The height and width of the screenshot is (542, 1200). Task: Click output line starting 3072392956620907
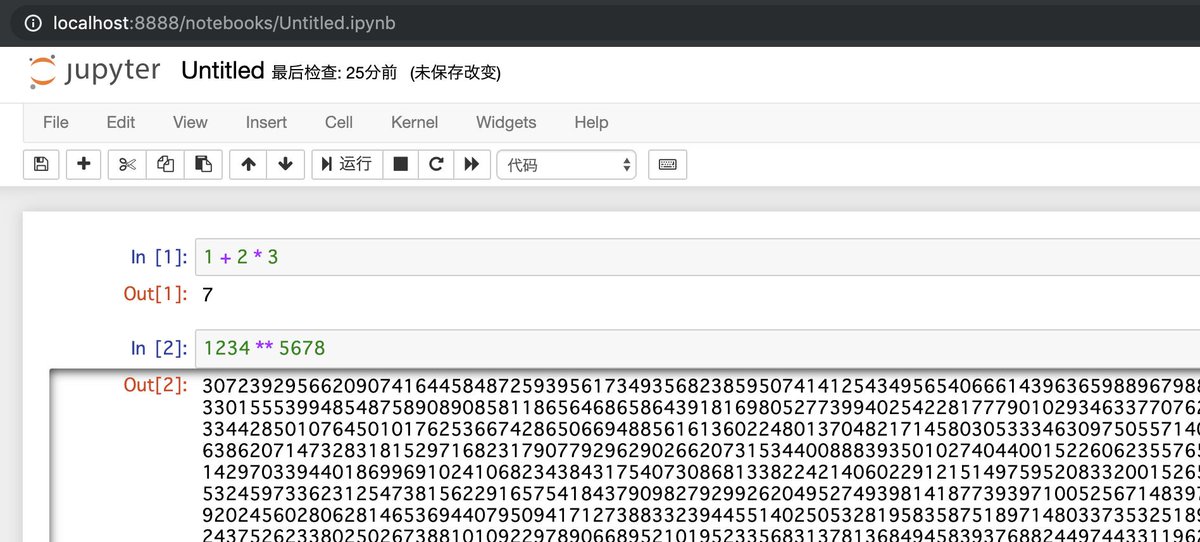tap(700, 386)
